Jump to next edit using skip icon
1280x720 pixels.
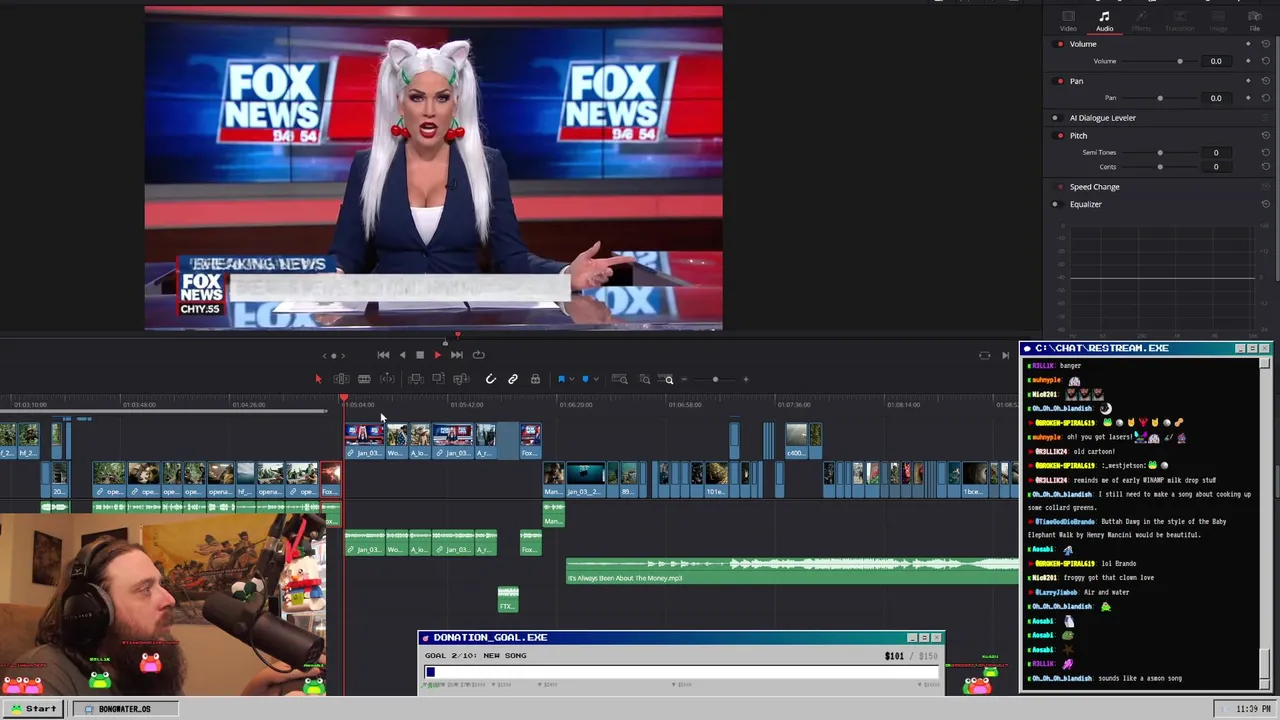click(1005, 356)
